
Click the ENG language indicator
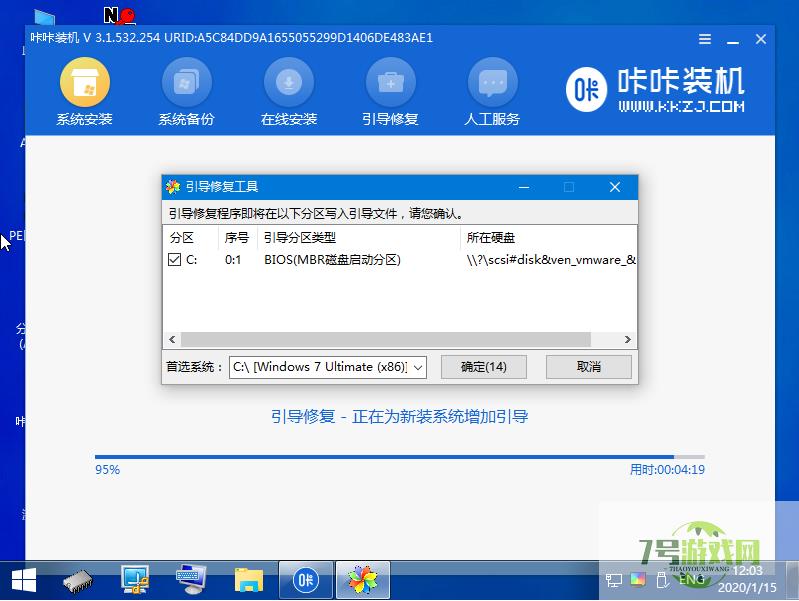pos(691,580)
